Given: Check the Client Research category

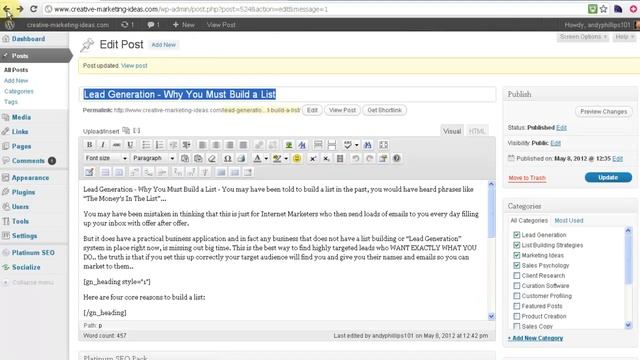Looking at the screenshot, I should point(516,276).
